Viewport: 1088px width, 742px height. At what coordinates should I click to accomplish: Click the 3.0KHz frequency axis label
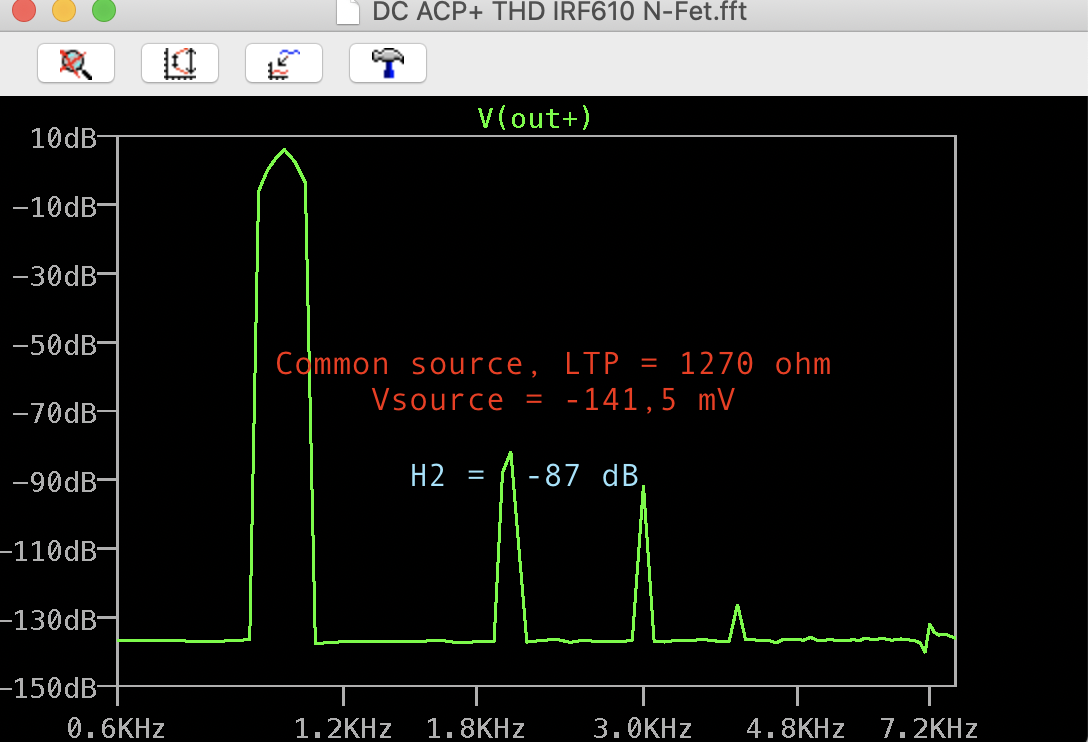(643, 728)
